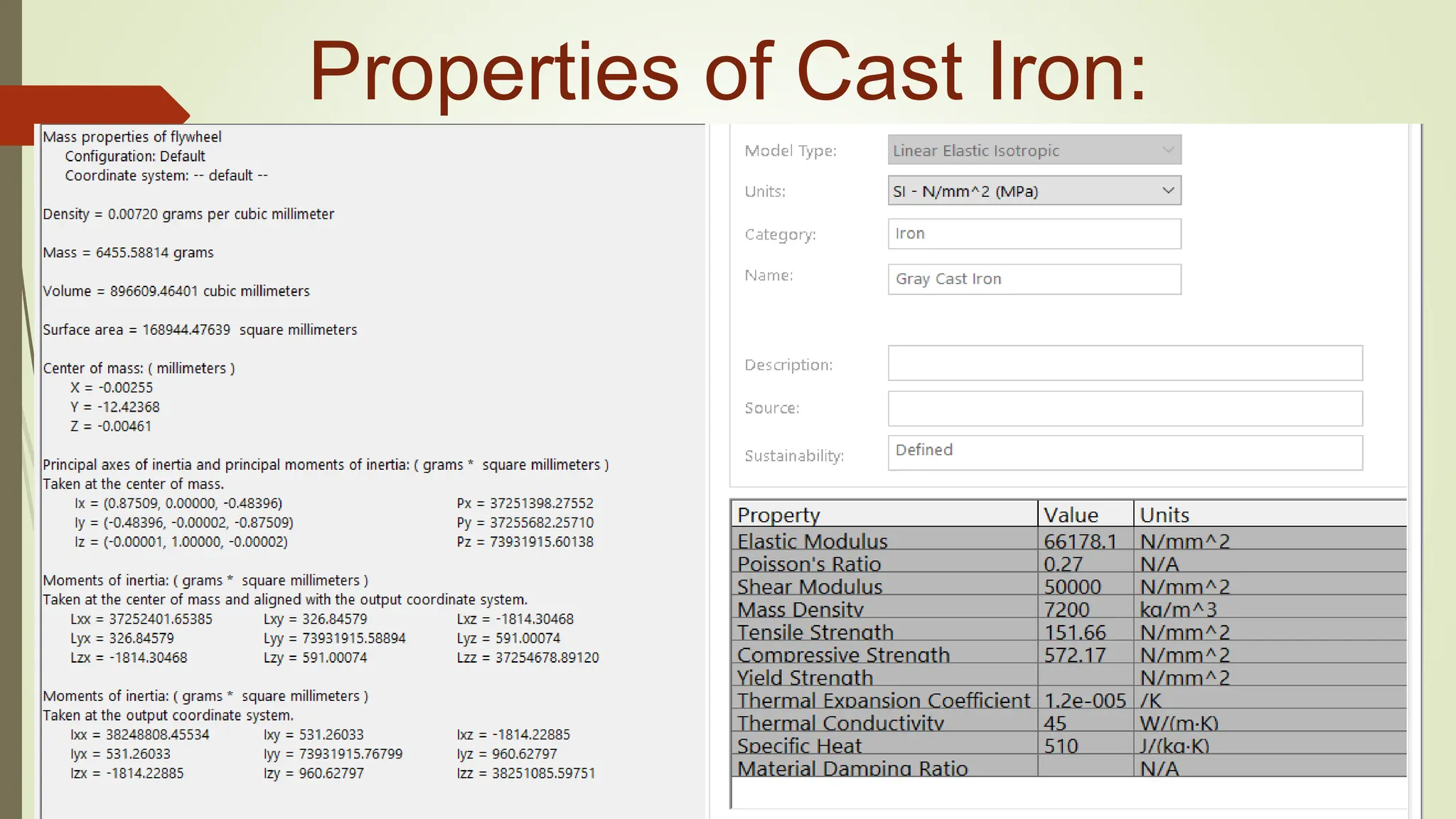The width and height of the screenshot is (1456, 819).
Task: Click the center of mass X = -0.00255 value
Action: 112,387
